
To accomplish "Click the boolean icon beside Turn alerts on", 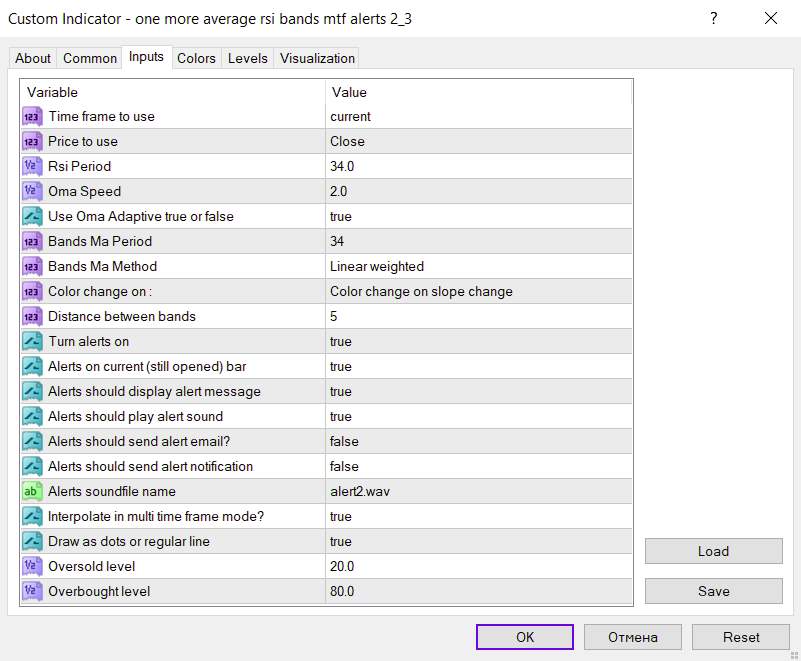I will pos(32,341).
